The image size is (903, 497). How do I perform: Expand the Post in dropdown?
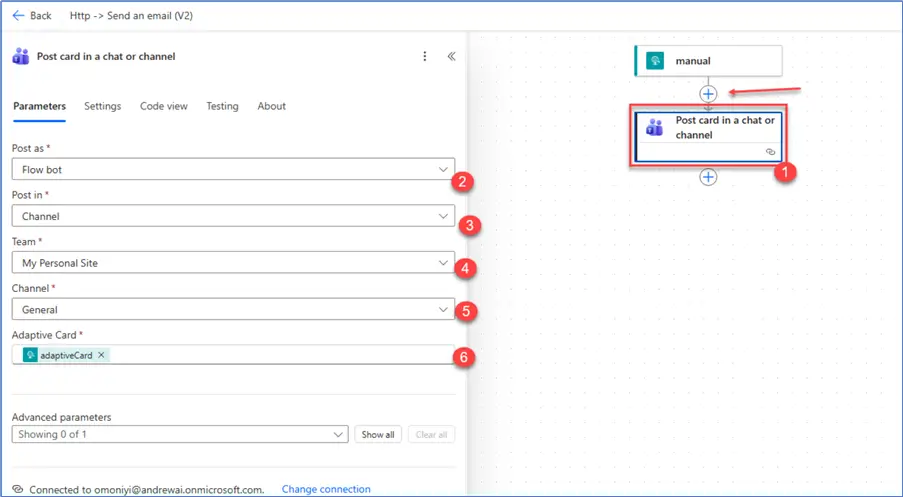coord(233,216)
